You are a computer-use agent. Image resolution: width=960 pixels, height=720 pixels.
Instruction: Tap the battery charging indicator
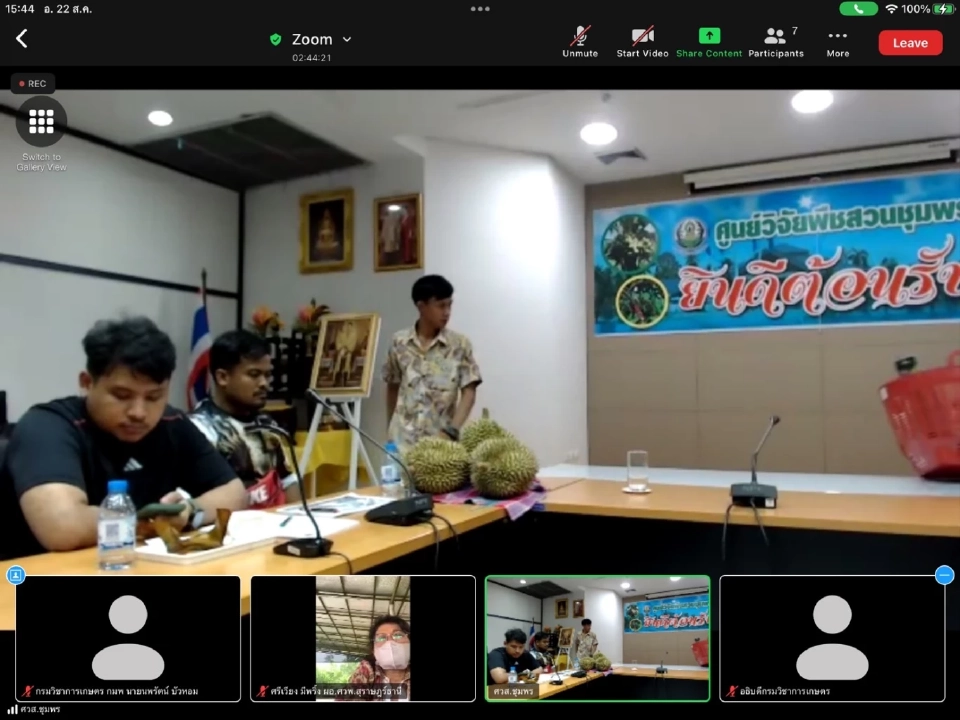(941, 9)
